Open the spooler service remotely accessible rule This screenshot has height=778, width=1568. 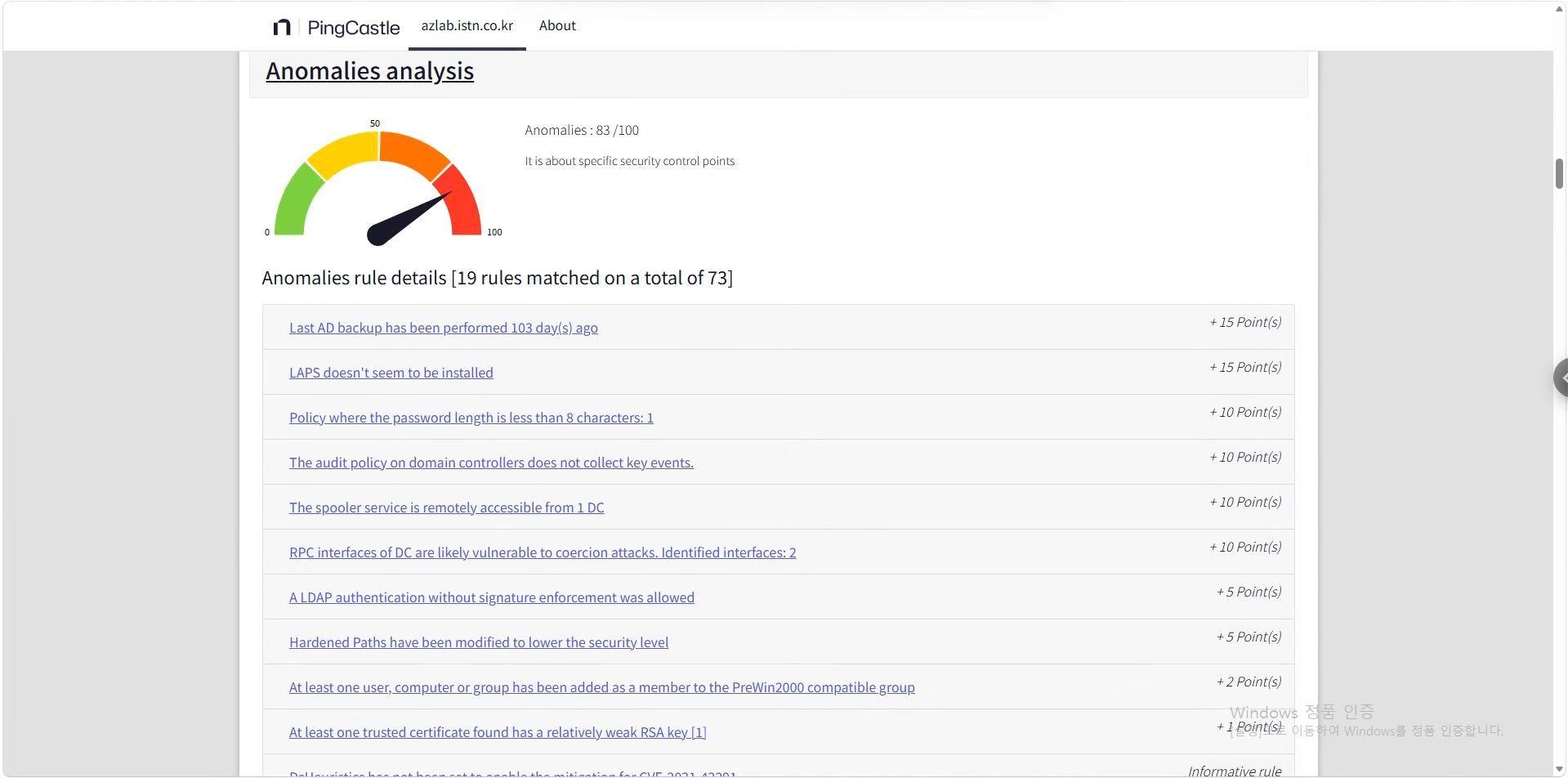point(447,507)
